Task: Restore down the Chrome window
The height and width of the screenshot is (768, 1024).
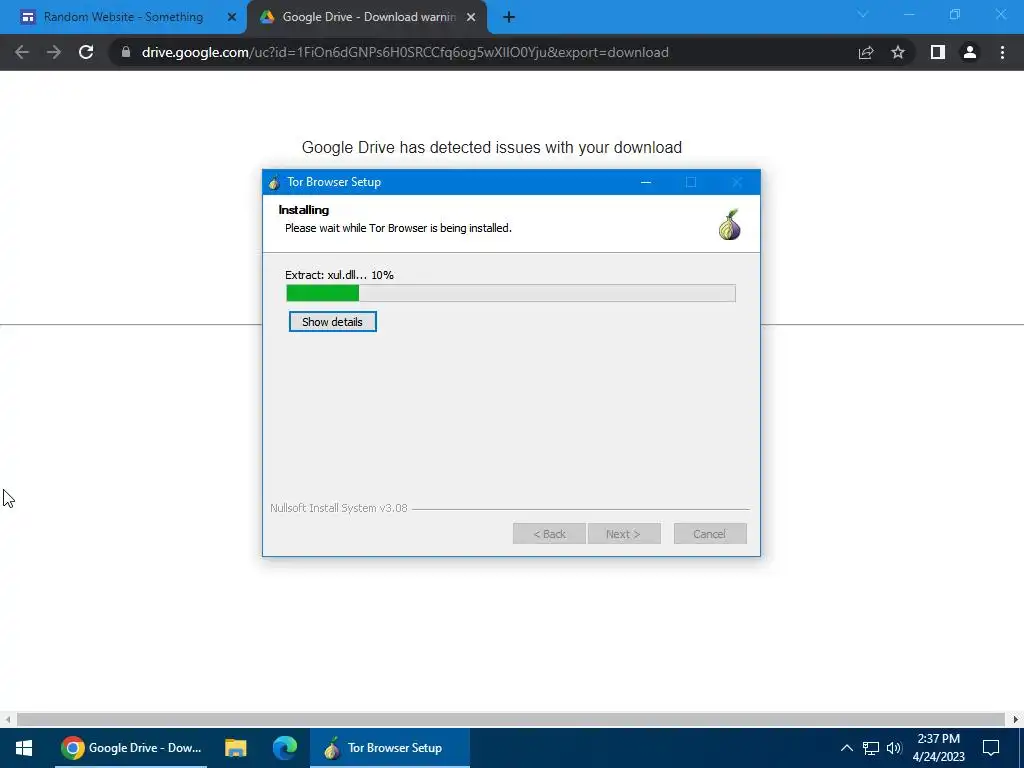Action: (955, 14)
